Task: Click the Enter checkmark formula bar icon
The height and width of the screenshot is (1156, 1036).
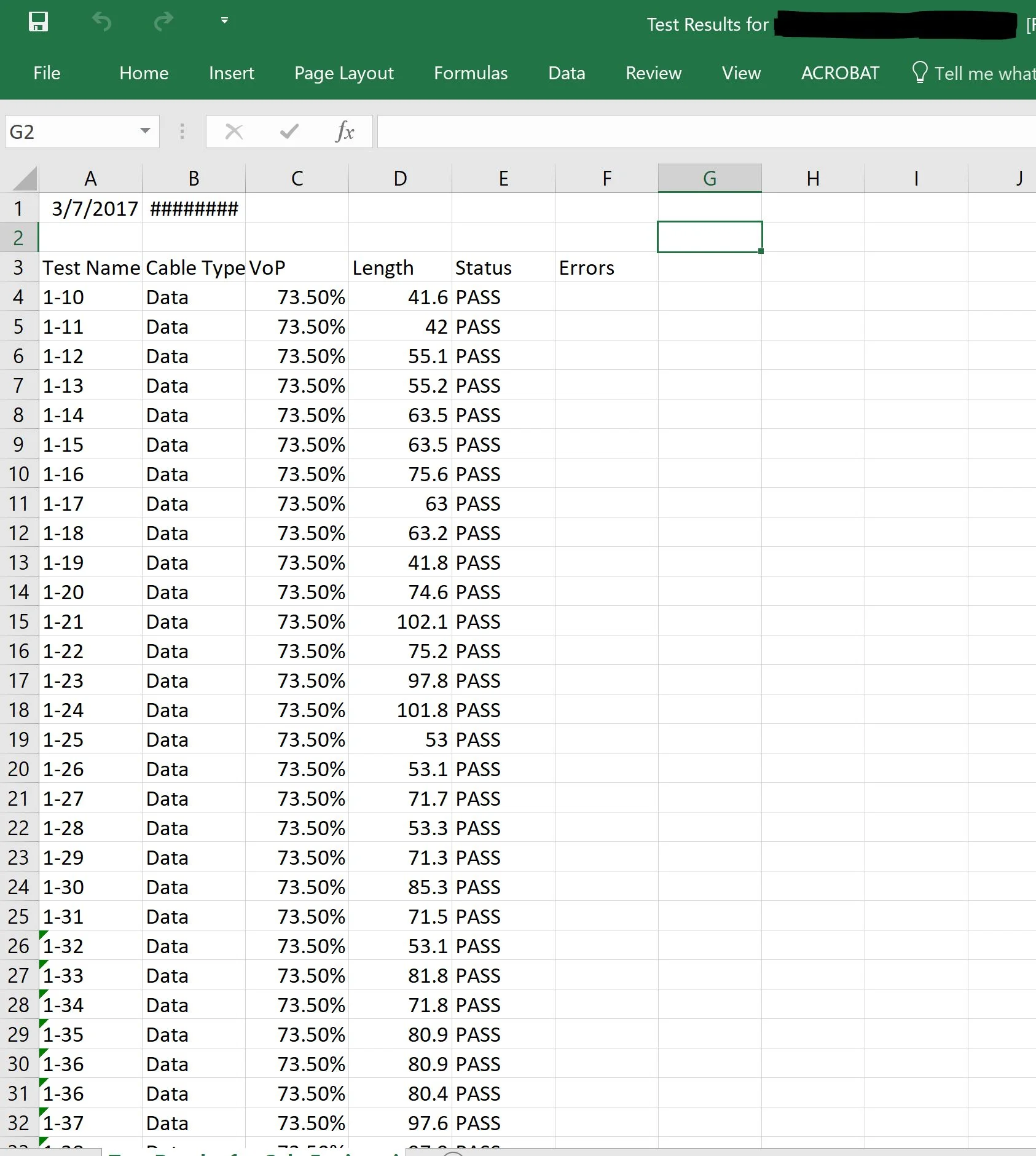Action: (x=289, y=132)
